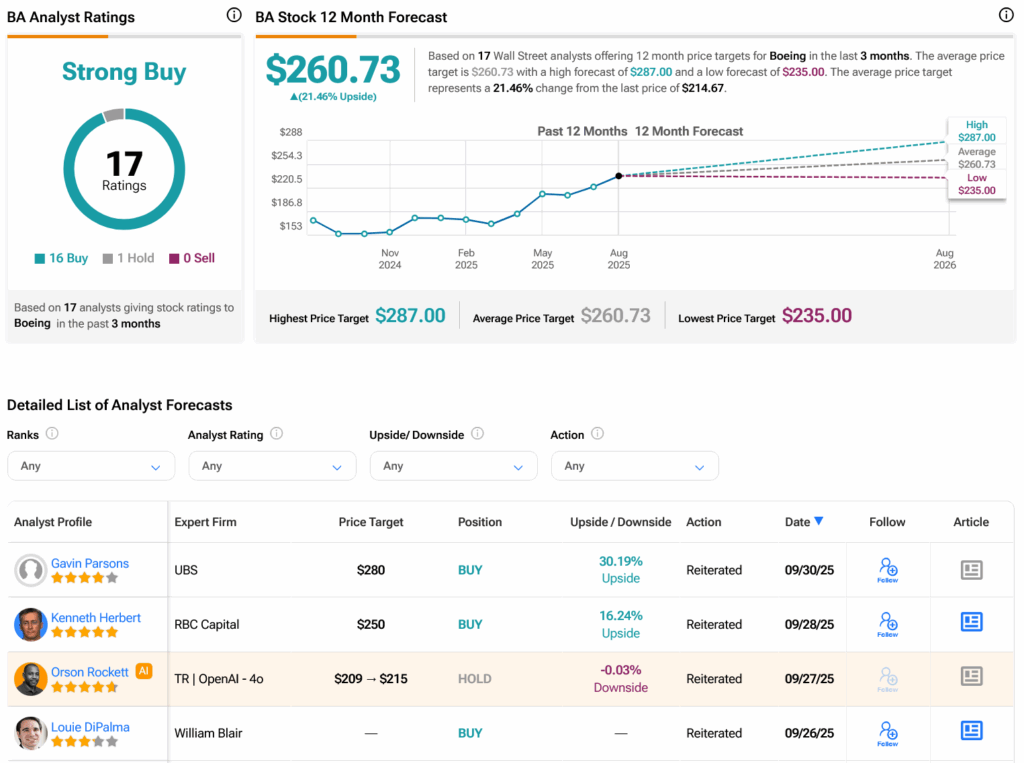
Task: Click the Ranks info tooltip icon
Action: pyautogui.click(x=52, y=434)
